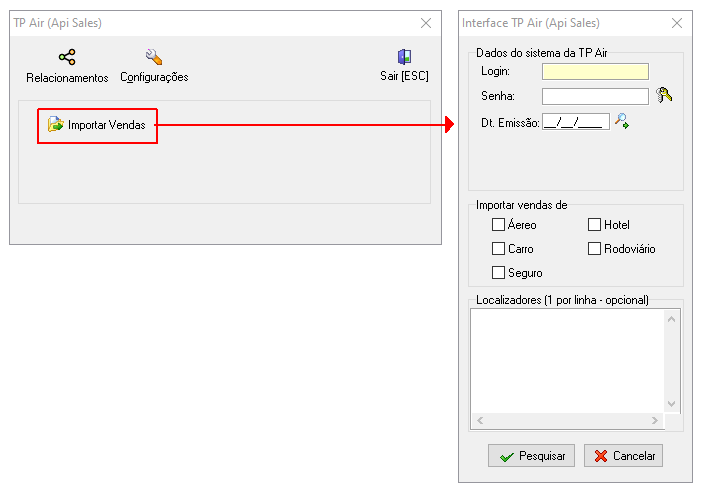Image resolution: width=704 pixels, height=492 pixels.
Task: Click the Importar Vendas label
Action: [107, 125]
